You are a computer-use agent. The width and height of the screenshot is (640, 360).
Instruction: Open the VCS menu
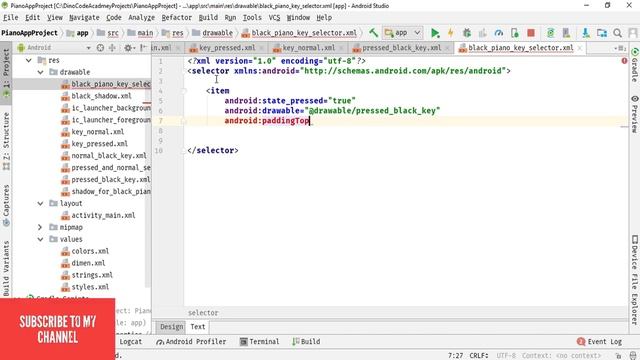coord(274,18)
